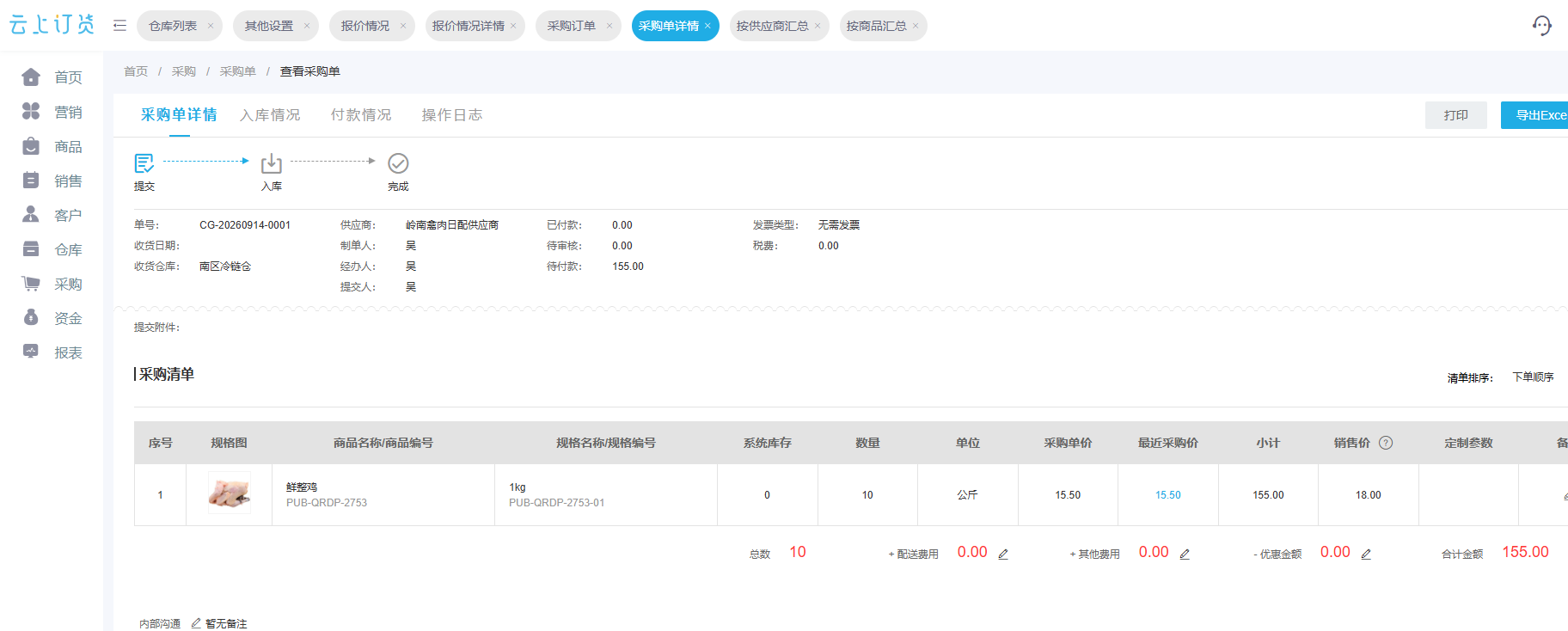Edit the 优惠金额 amount pencil icon

click(1366, 554)
